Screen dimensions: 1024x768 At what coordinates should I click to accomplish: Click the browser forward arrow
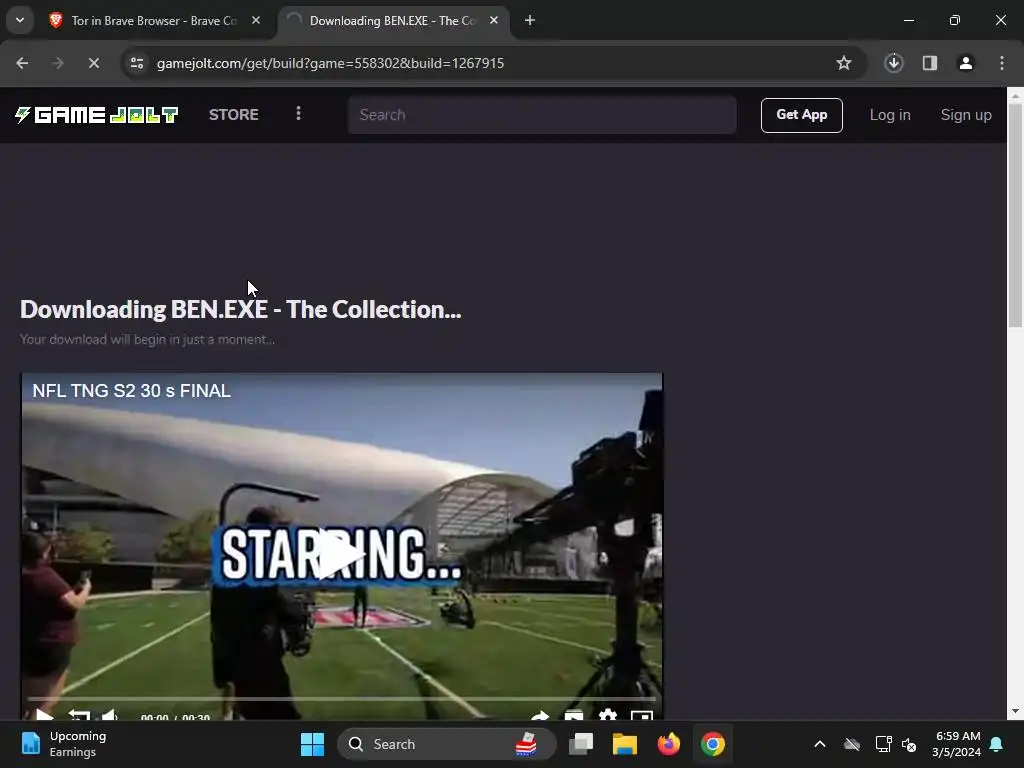tap(58, 63)
